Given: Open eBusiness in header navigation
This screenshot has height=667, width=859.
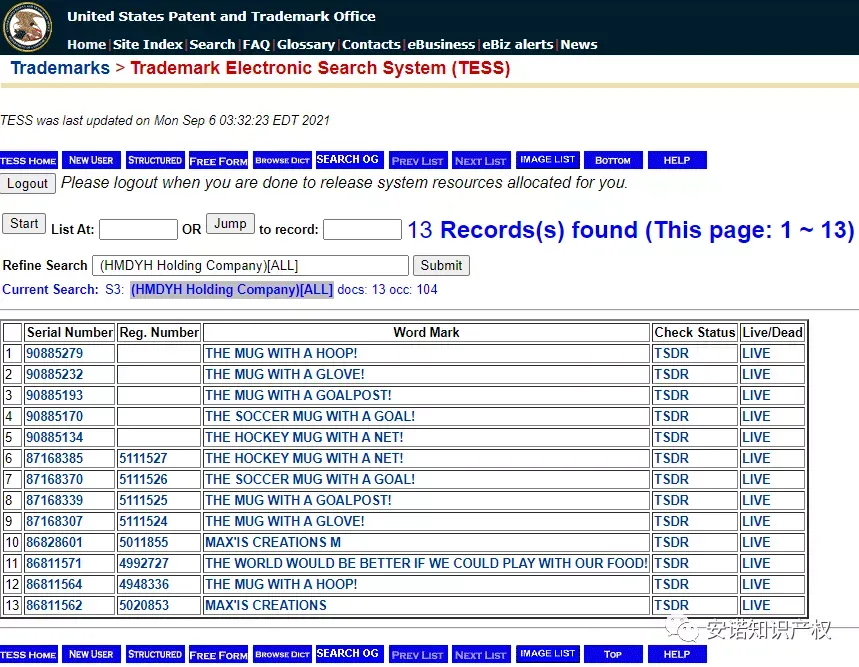Looking at the screenshot, I should point(441,44).
